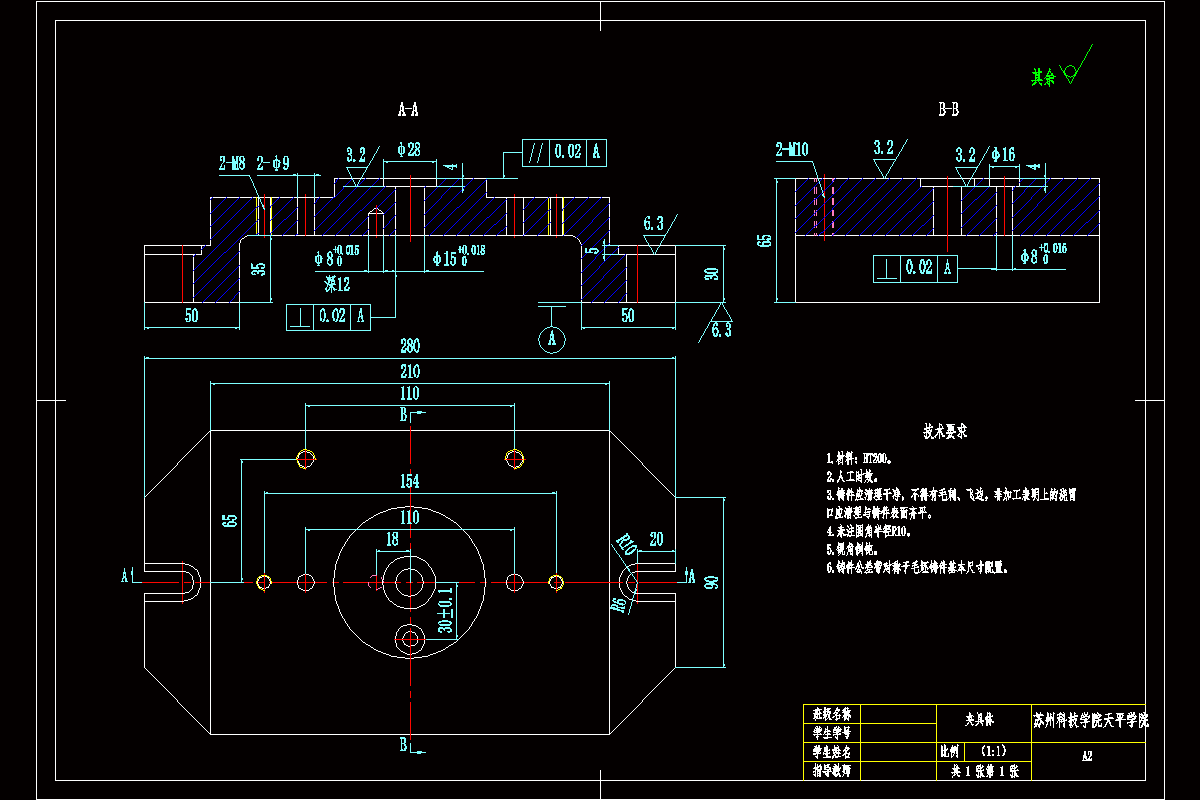Viewport: 1200px width, 800px height.
Task: Click the A-A section view title
Action: (408, 109)
